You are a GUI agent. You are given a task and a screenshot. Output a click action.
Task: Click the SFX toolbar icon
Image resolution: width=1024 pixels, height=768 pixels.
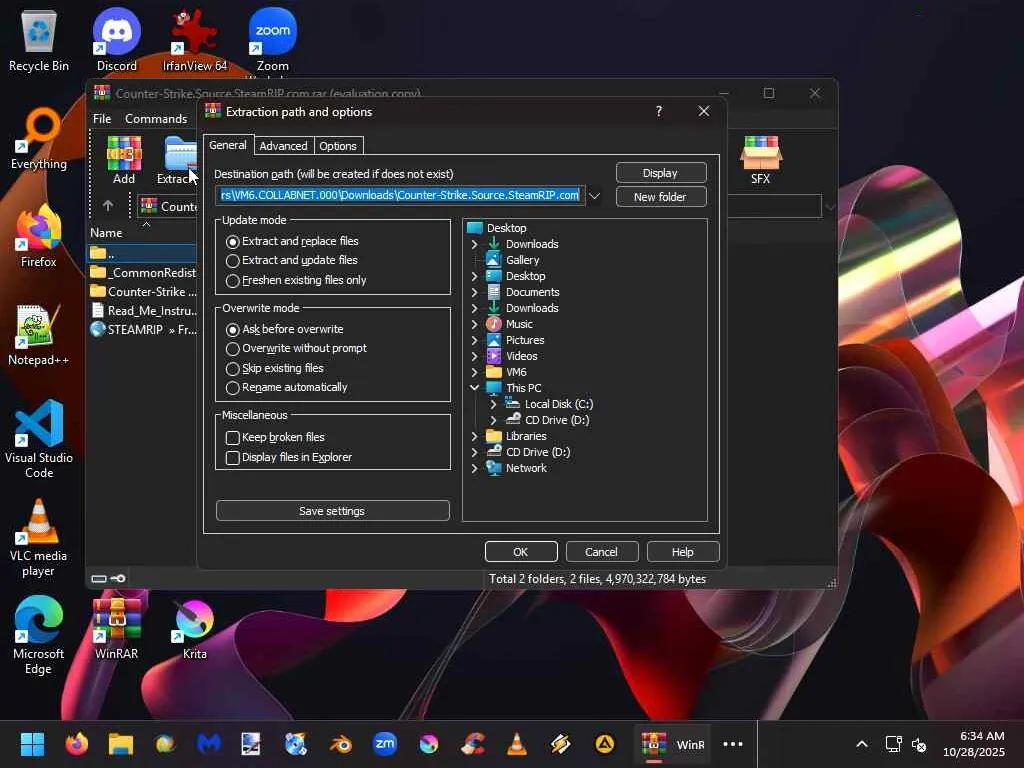point(760,159)
